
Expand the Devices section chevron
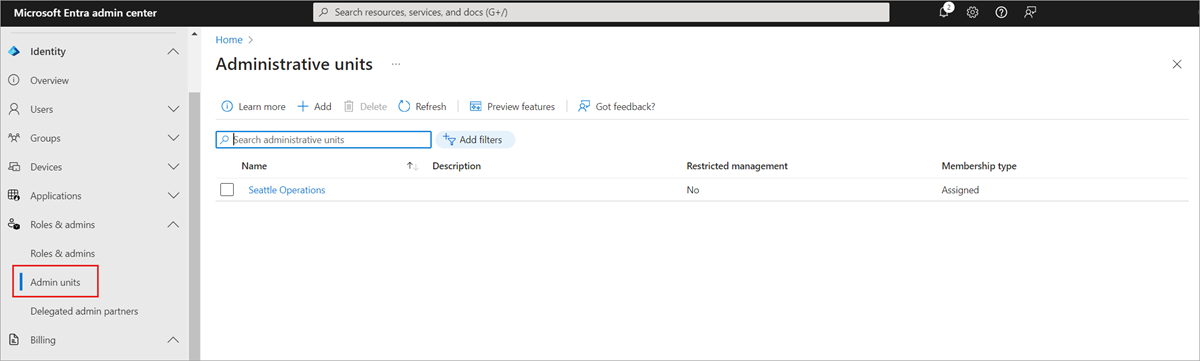173,167
